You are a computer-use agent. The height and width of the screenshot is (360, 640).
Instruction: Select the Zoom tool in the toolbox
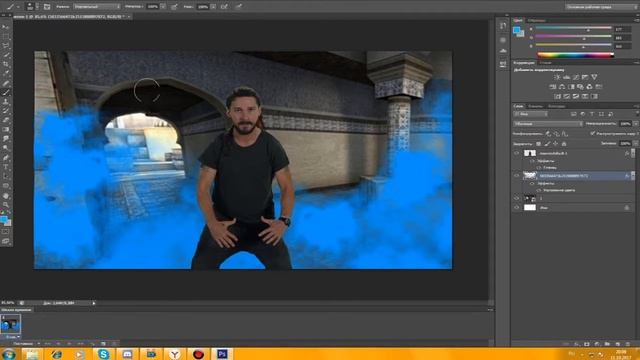[6, 204]
